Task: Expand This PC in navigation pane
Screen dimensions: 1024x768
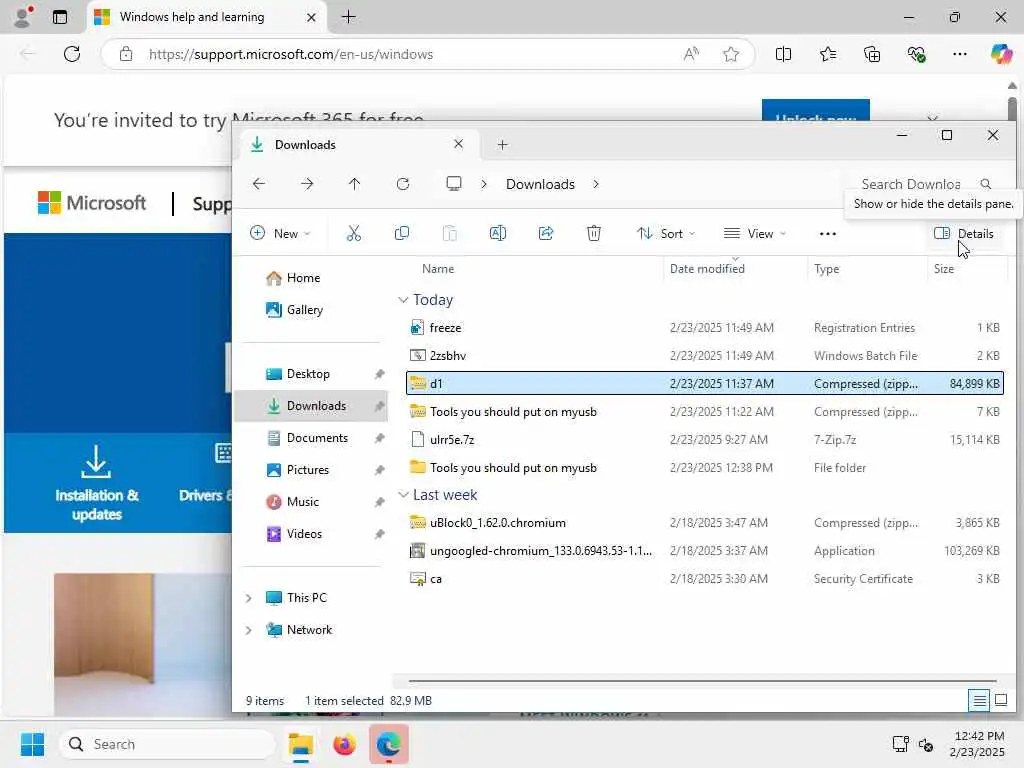Action: (x=248, y=598)
